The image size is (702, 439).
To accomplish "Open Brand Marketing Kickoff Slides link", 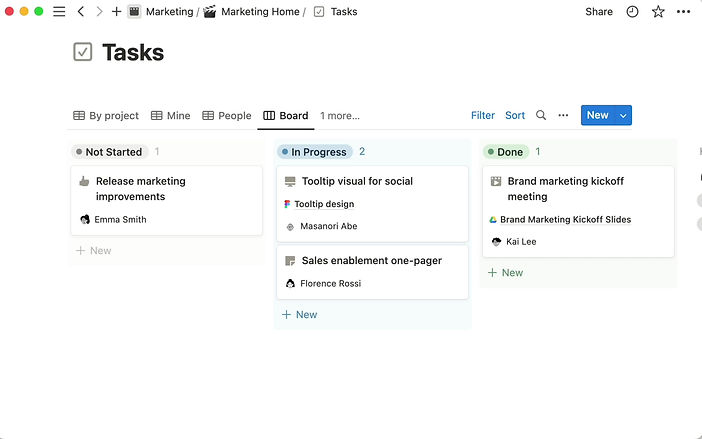I will tap(565, 220).
